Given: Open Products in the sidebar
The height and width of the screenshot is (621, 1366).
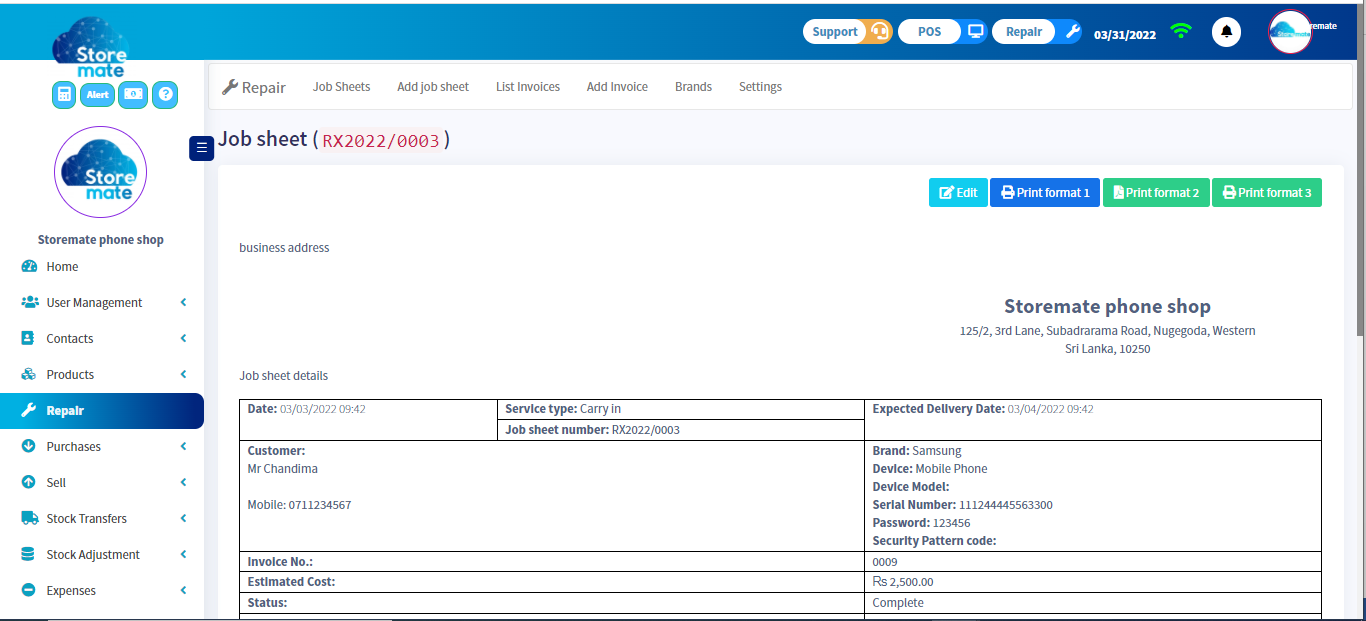Looking at the screenshot, I should coord(70,375).
